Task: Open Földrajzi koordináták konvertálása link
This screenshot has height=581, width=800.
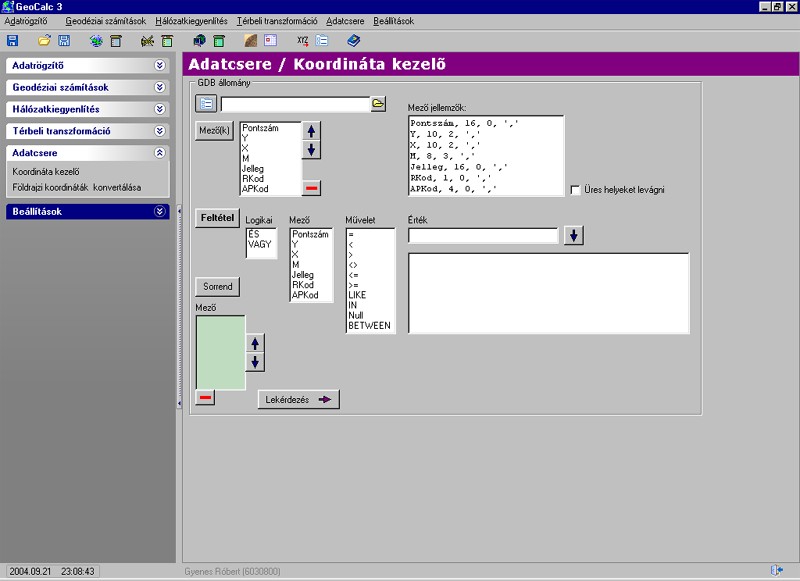Action: (x=77, y=187)
